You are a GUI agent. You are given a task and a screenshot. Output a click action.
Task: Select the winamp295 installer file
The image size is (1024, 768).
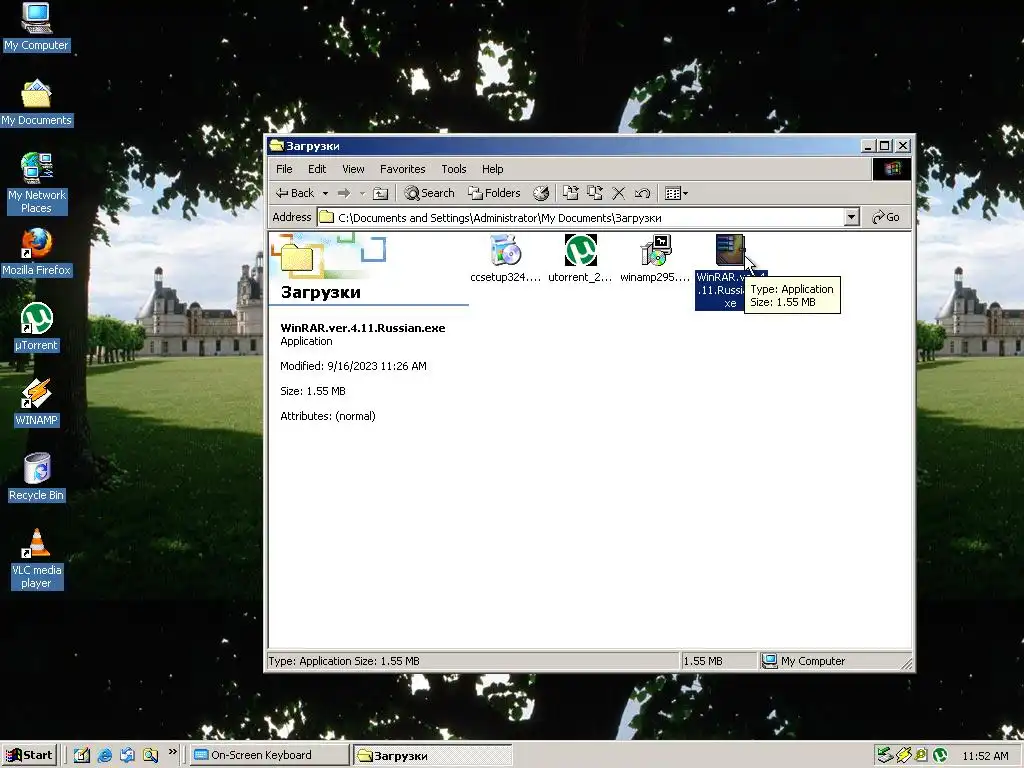[655, 259]
